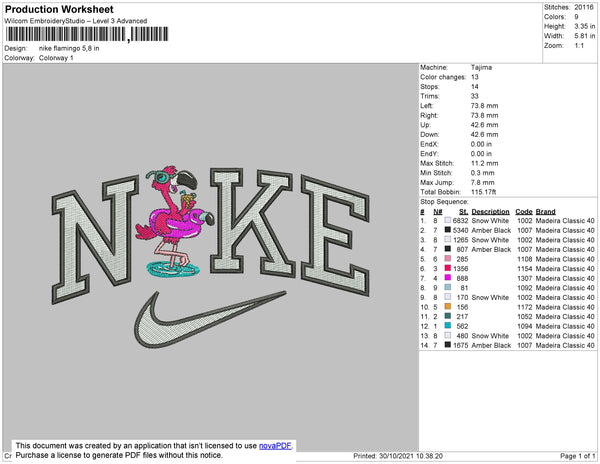Click thread code '1052' in row 11

point(525,316)
